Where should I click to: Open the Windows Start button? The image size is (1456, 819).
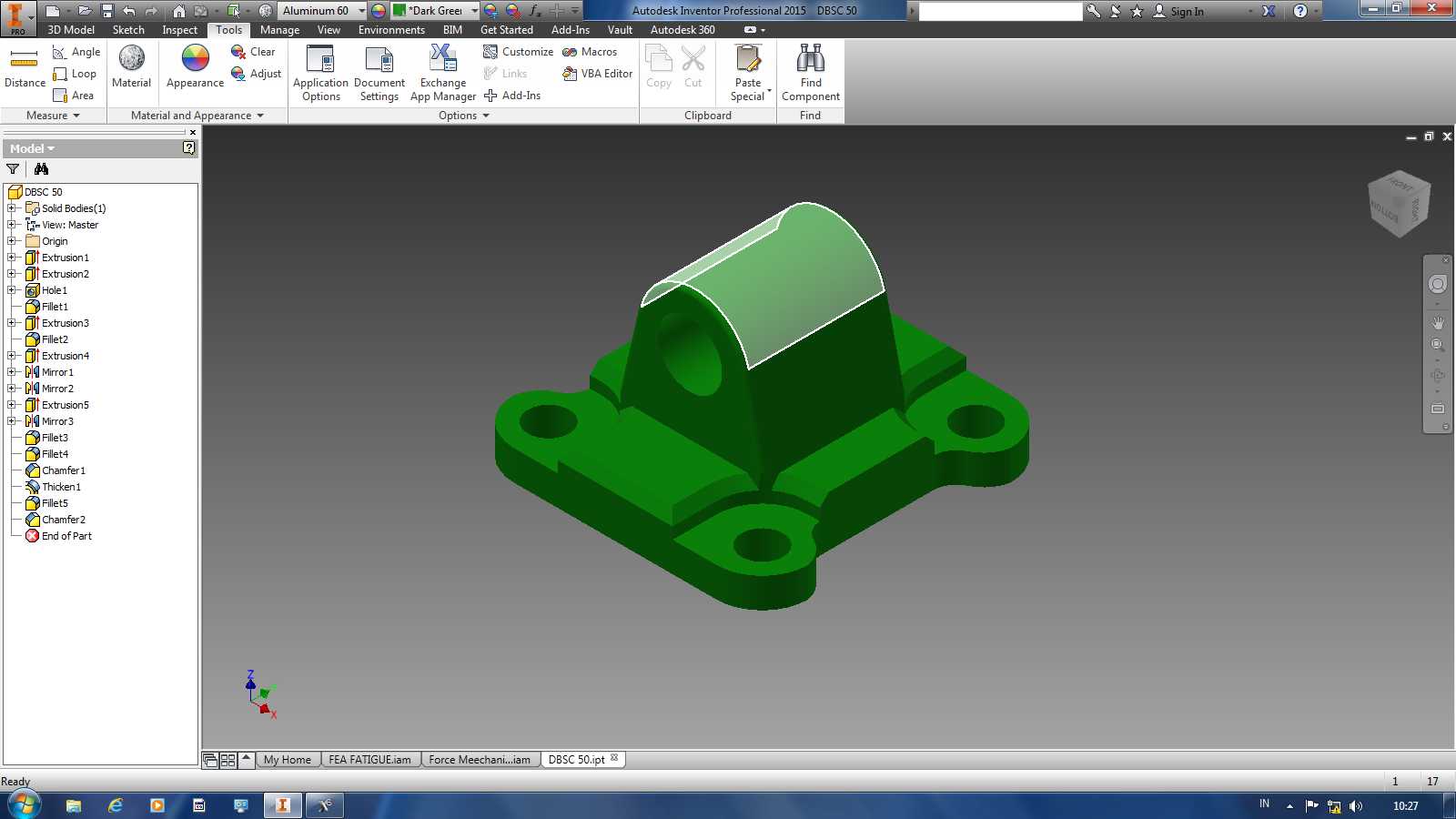point(24,804)
